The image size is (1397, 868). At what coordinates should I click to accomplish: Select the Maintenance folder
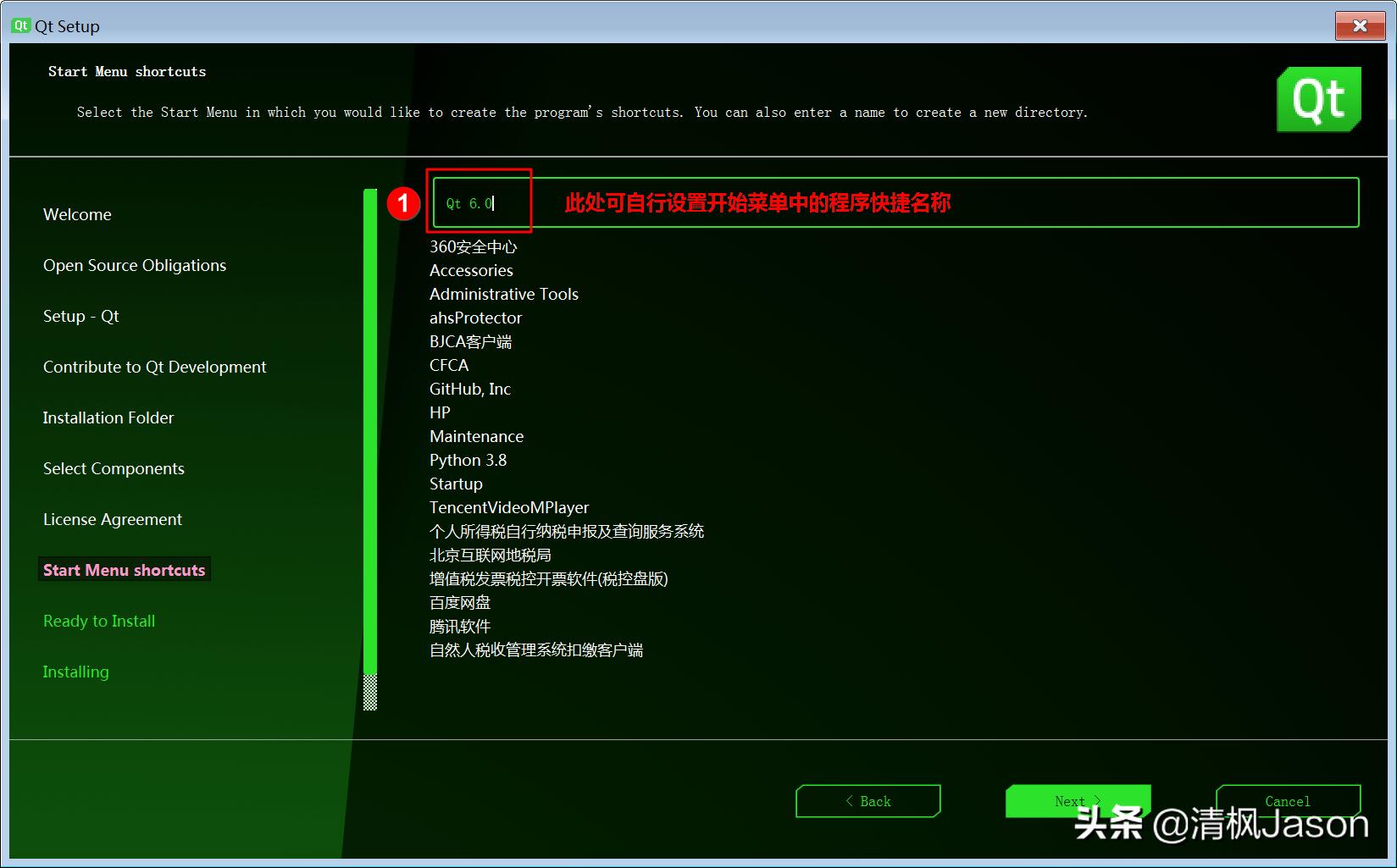(476, 436)
